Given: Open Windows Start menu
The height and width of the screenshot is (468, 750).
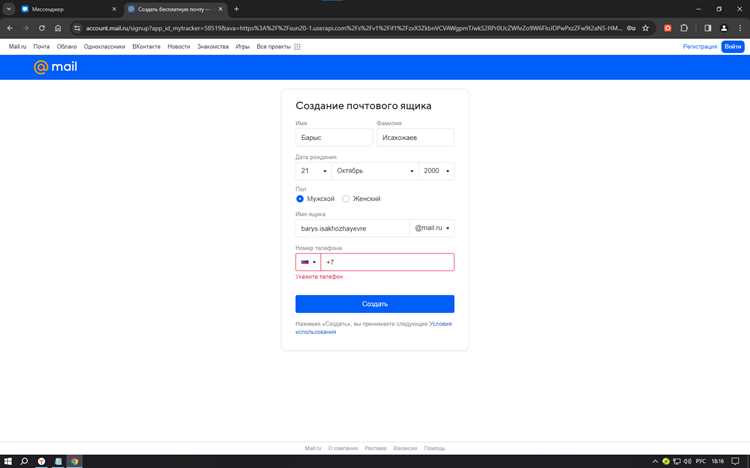Looking at the screenshot, I should (8, 461).
